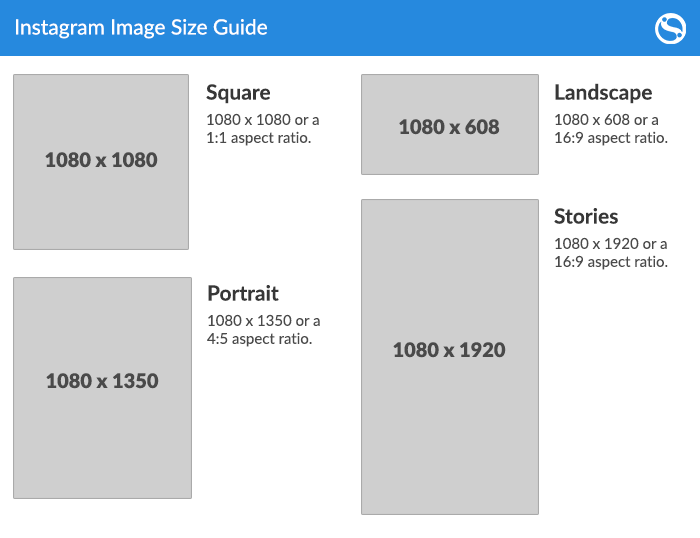Click the 'Portrait' heading
Viewport: 700px width, 538px height.
pyautogui.click(x=243, y=294)
